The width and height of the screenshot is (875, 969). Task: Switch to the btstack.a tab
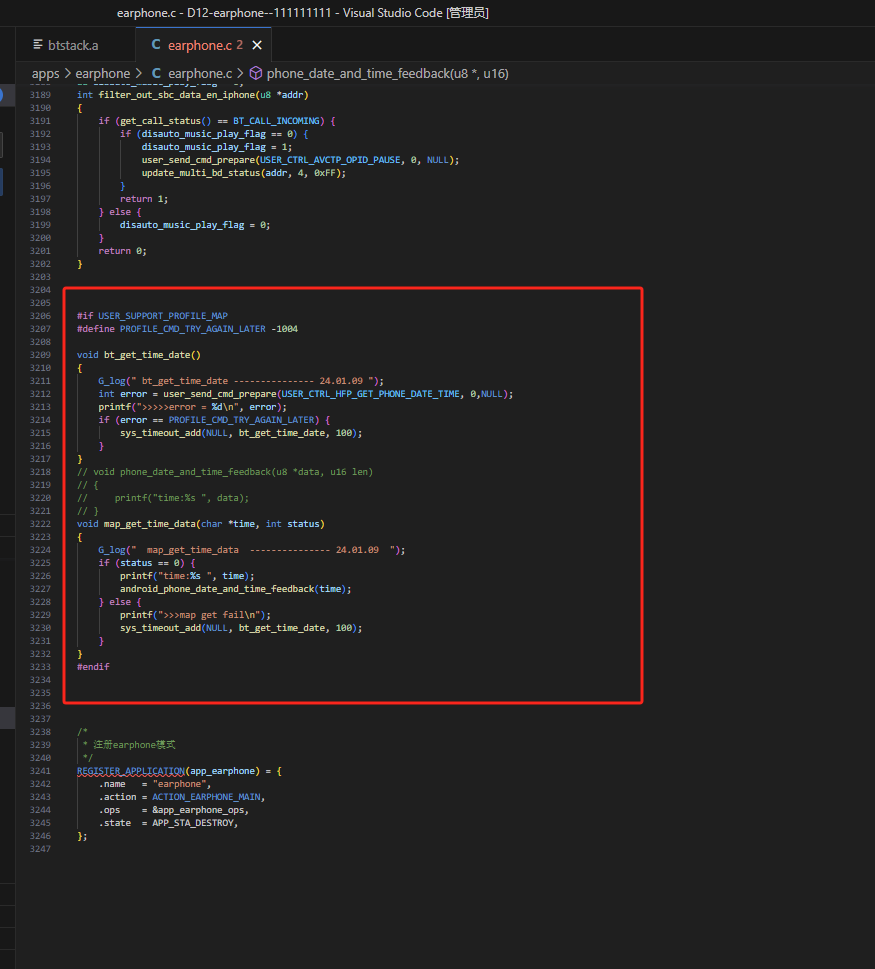pyautogui.click(x=74, y=45)
